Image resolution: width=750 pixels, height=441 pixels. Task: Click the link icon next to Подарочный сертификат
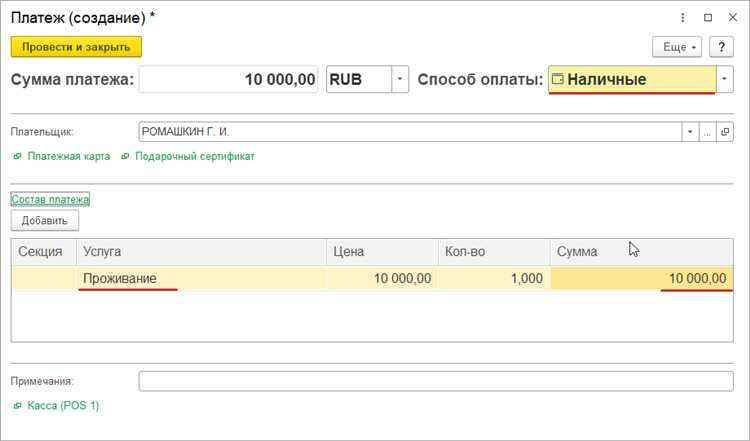pyautogui.click(x=125, y=157)
